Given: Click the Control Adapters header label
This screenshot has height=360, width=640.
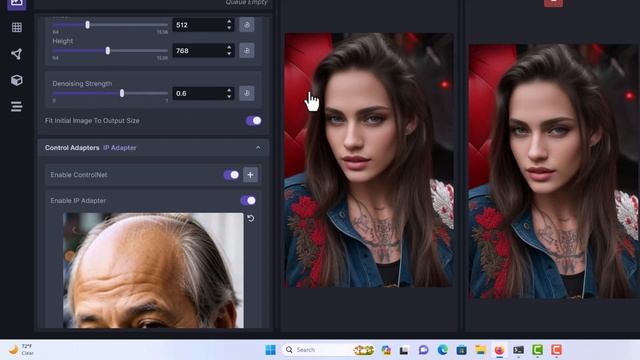Looking at the screenshot, I should pos(72,148).
